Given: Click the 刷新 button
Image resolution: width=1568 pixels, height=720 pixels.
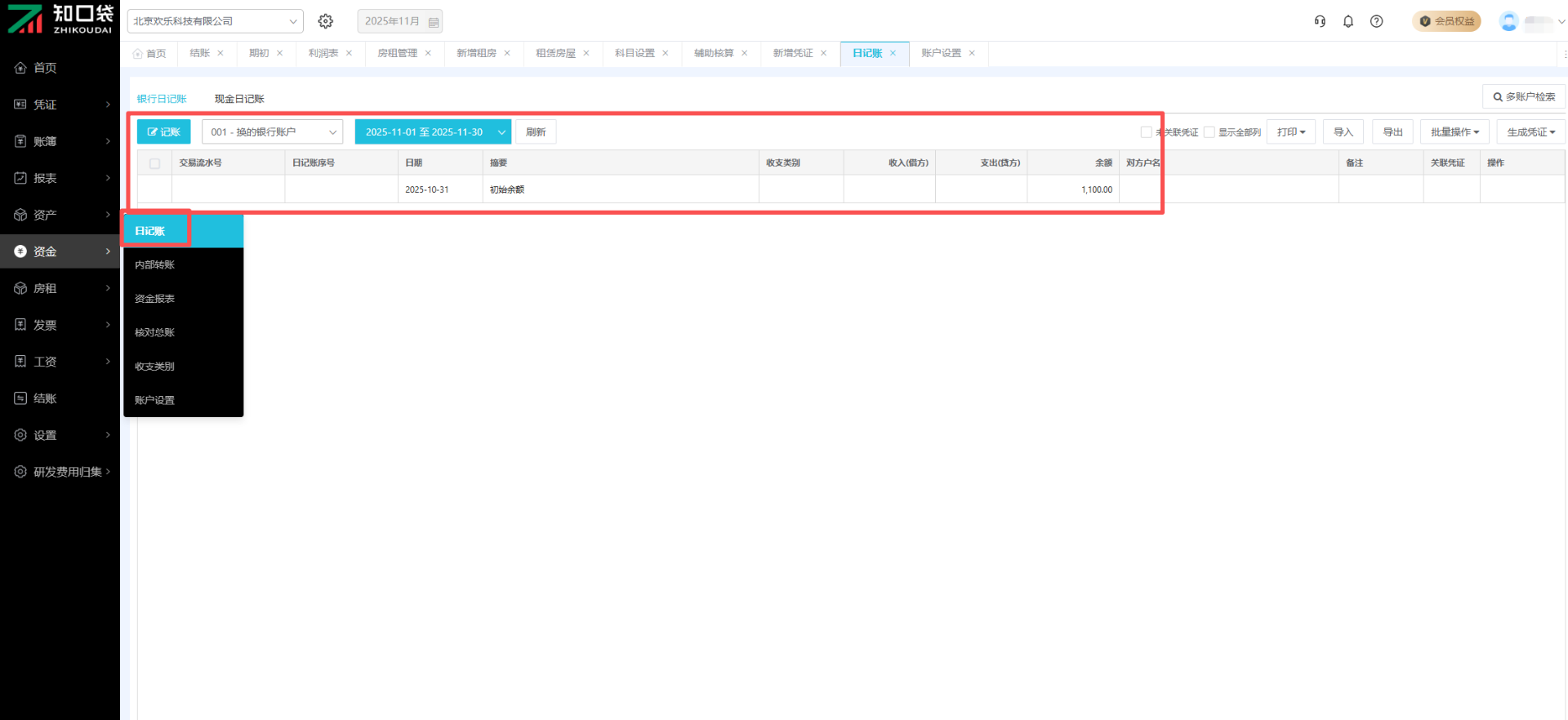Looking at the screenshot, I should point(536,132).
